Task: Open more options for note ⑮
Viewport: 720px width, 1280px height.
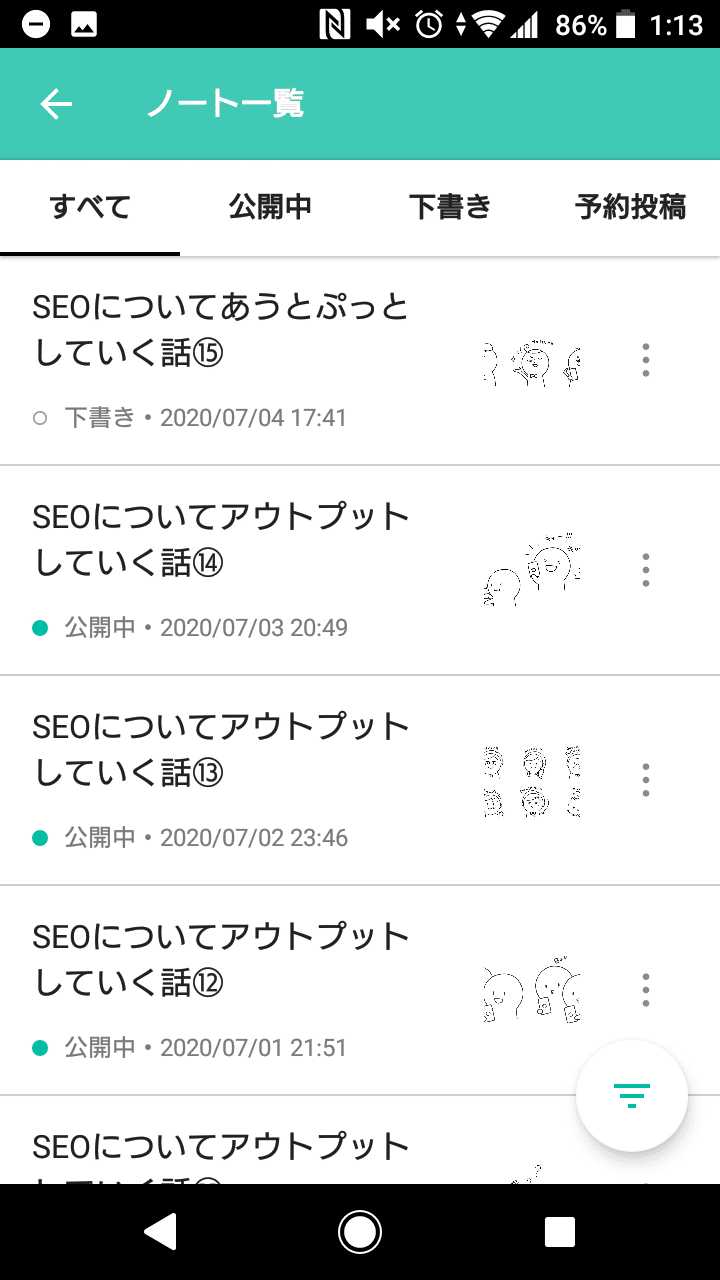Action: [x=646, y=360]
